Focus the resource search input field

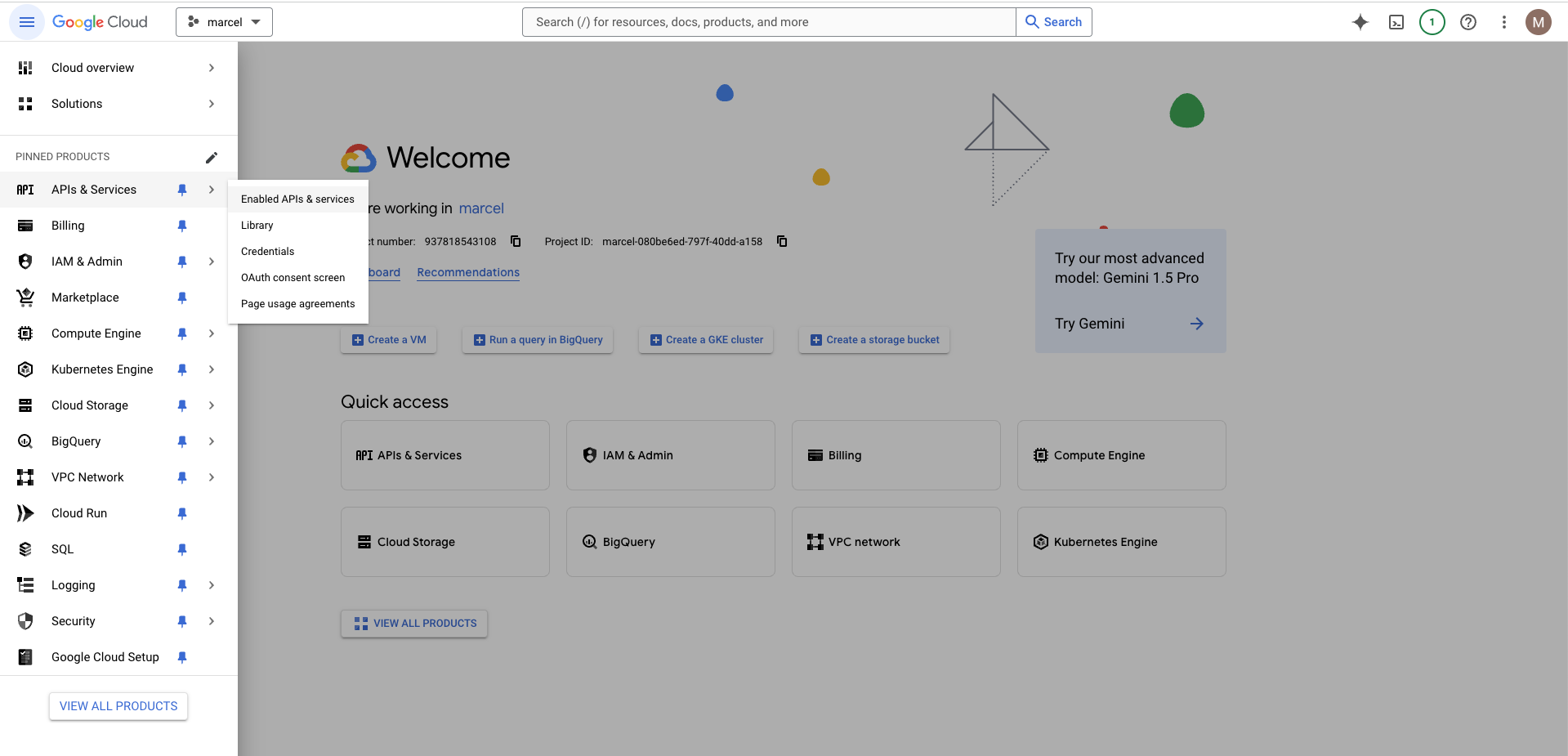pyautogui.click(x=769, y=22)
